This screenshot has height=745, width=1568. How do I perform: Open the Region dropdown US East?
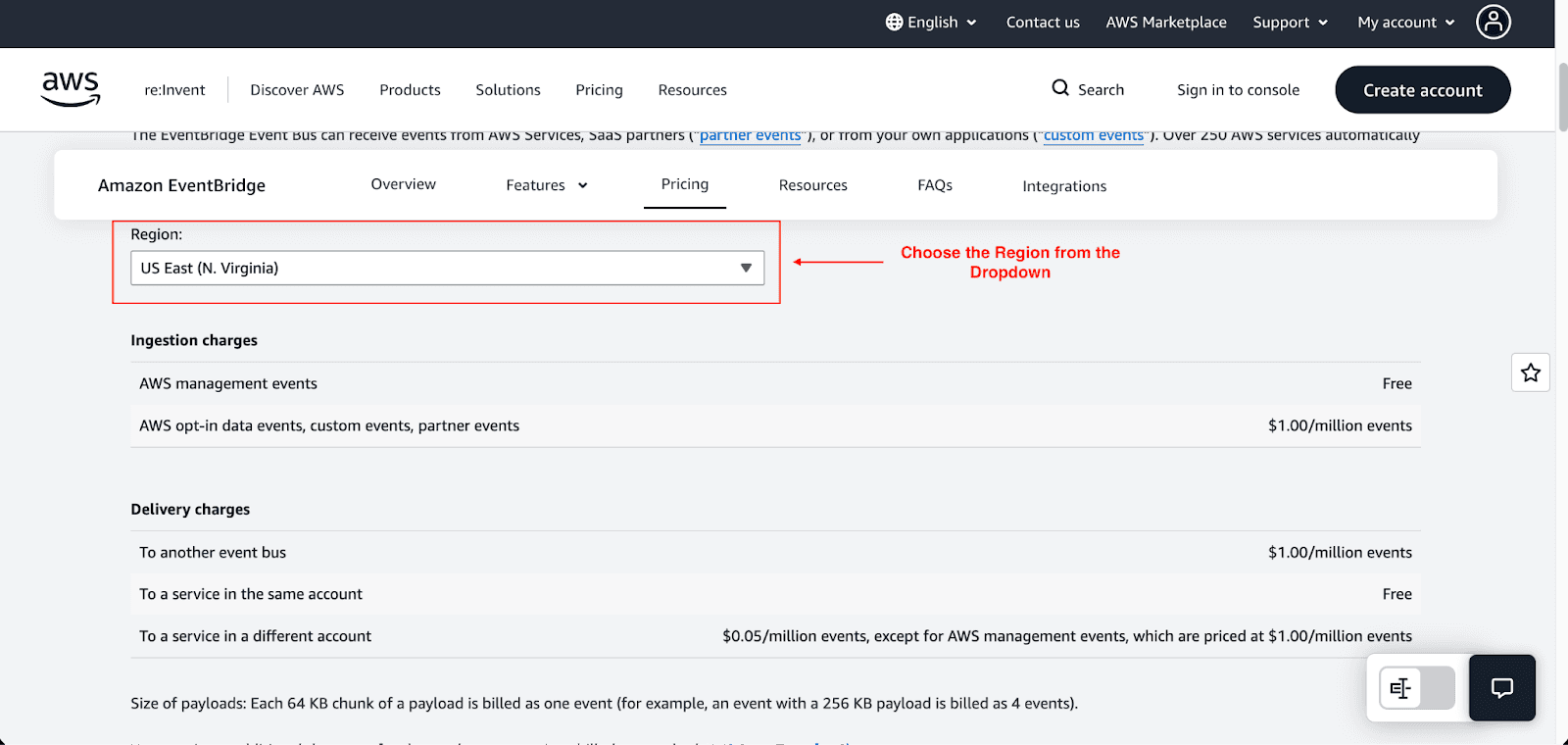coord(447,268)
